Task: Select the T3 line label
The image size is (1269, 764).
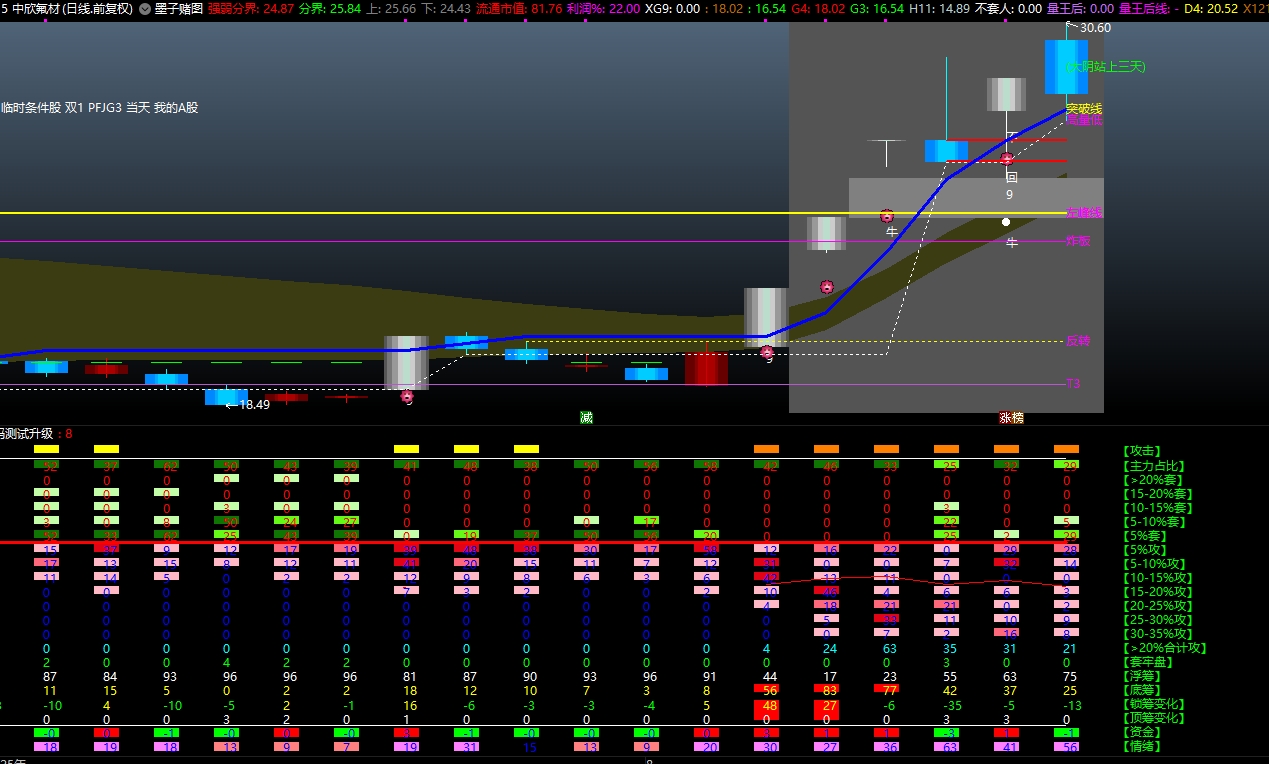Action: point(1073,384)
